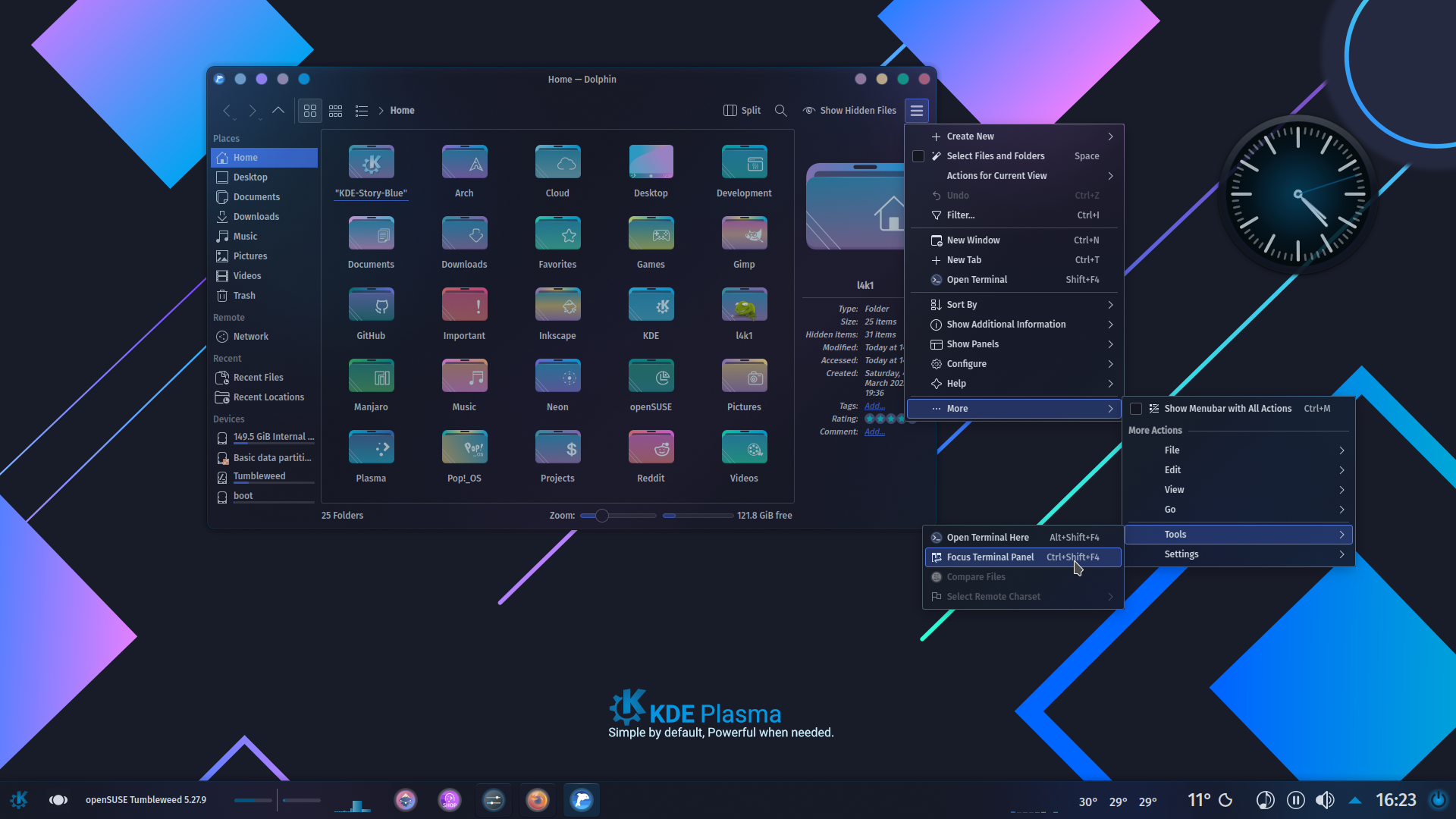Open Network under Remote in sidebar
Screen dimensions: 1456x819
tap(264, 337)
